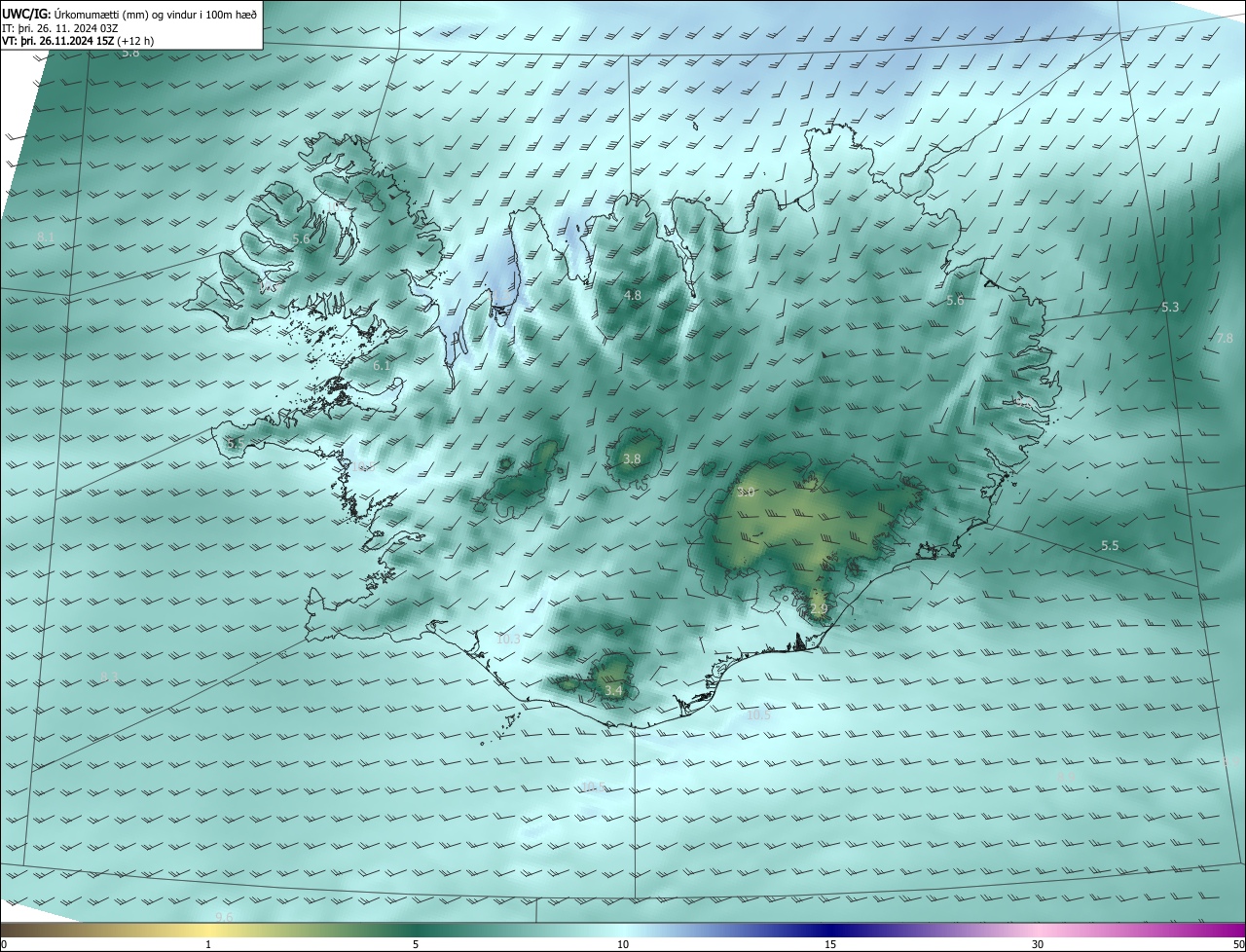Click the colorbar tick label 10
This screenshot has height=952, width=1246.
pyautogui.click(x=623, y=944)
